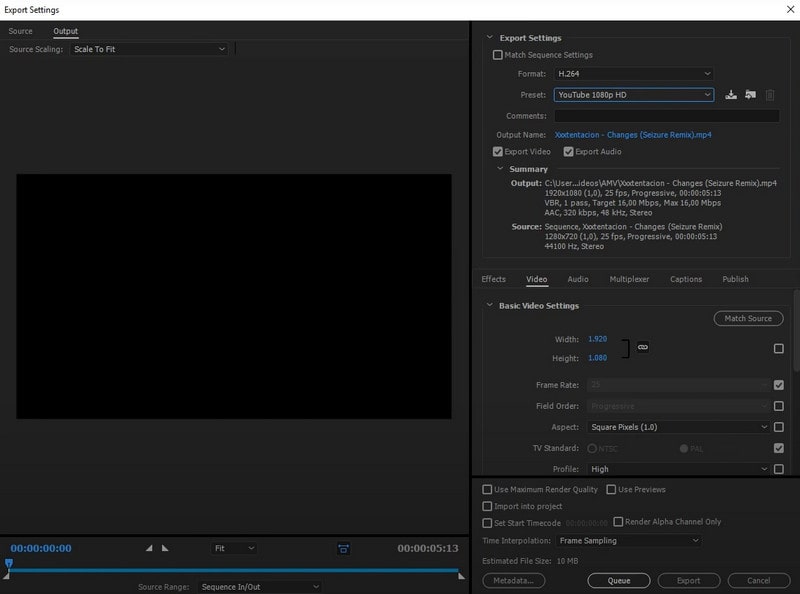This screenshot has height=594, width=800.
Task: Open the Source Range dropdown
Action: 256,586
